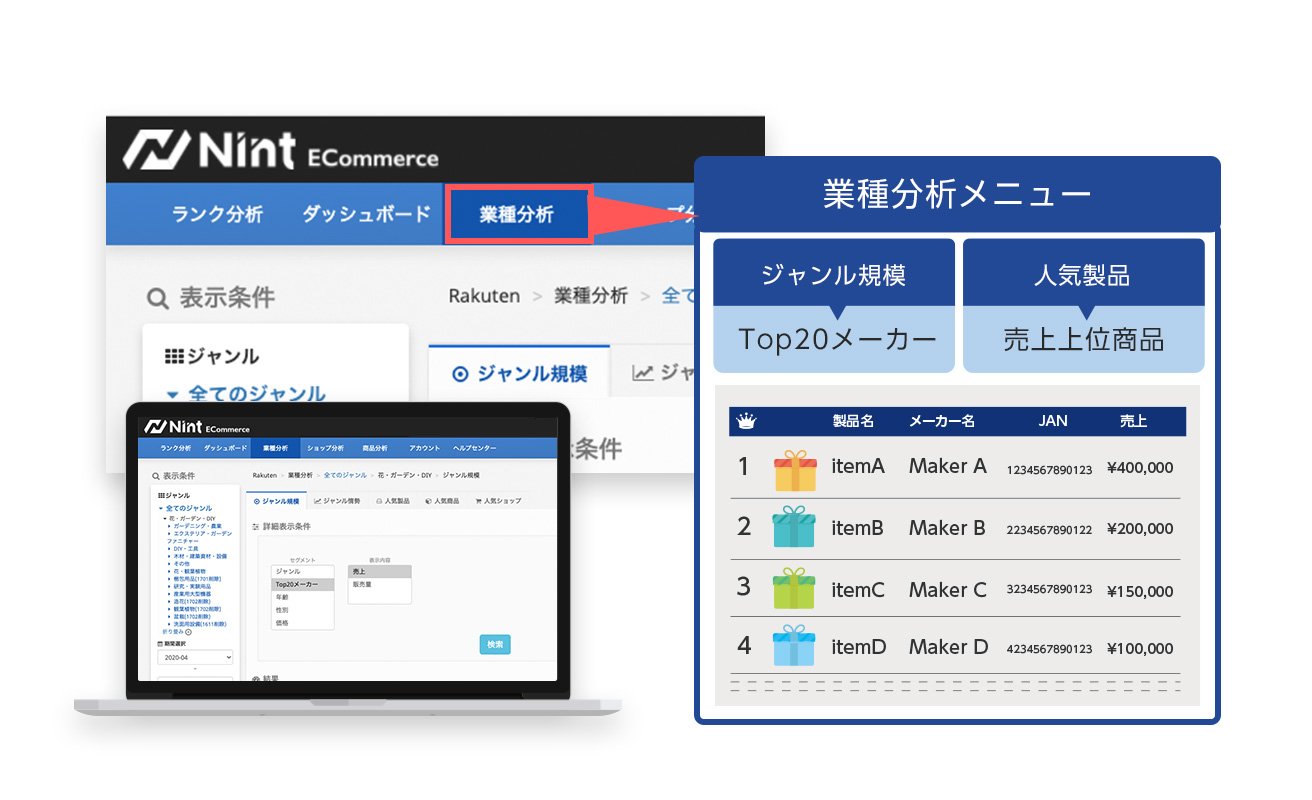
Task: Click the enlarged magnifier icon beside 表示条件
Action: [157, 299]
